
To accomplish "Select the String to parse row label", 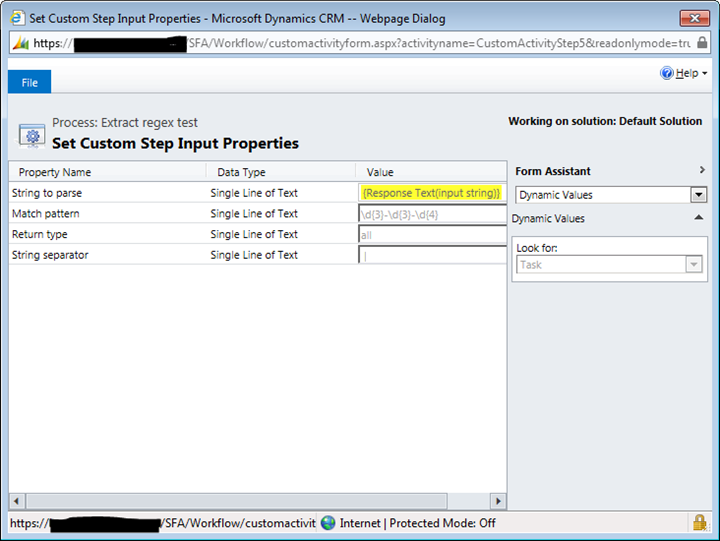I will coord(47,193).
